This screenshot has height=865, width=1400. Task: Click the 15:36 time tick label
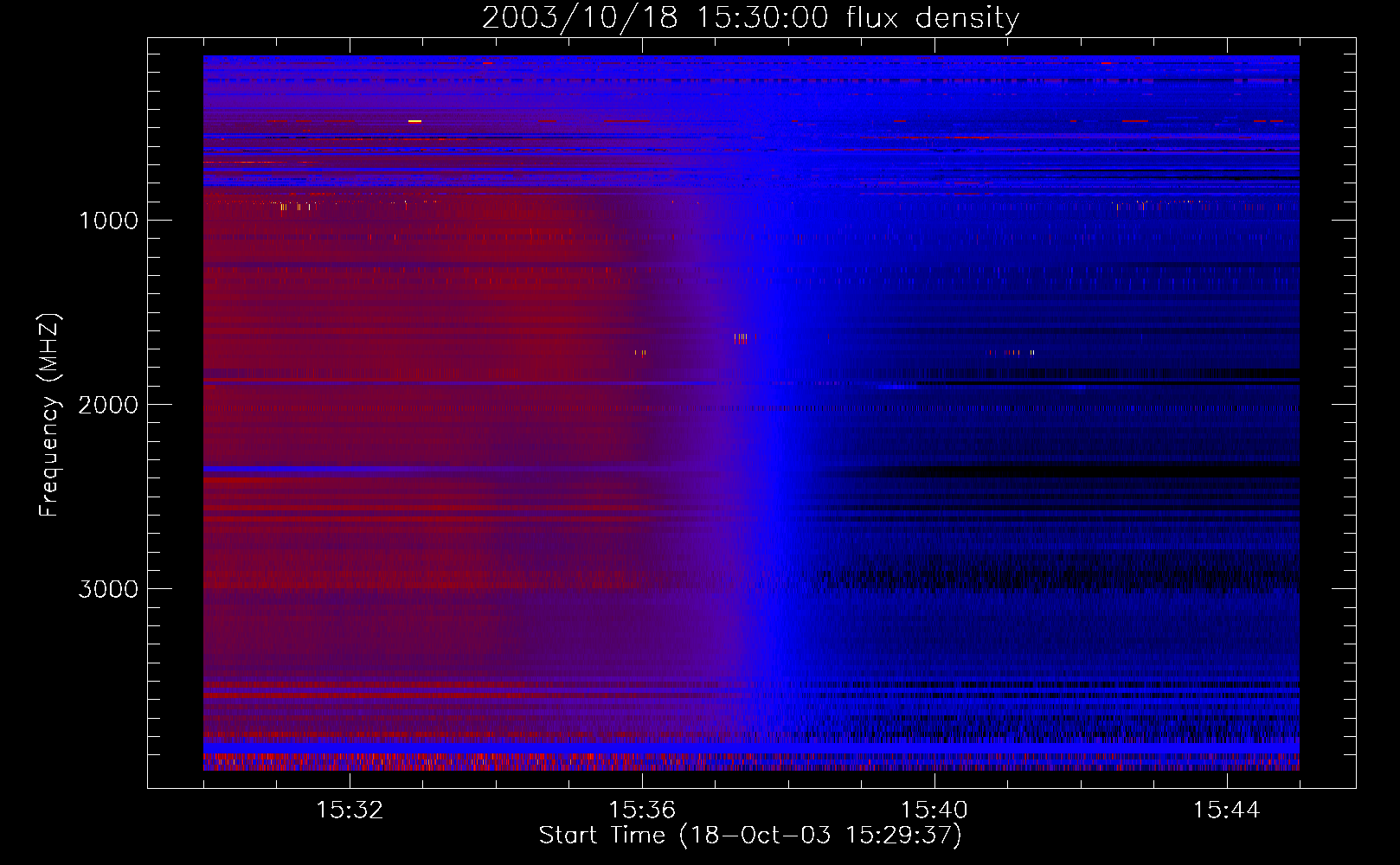642,811
